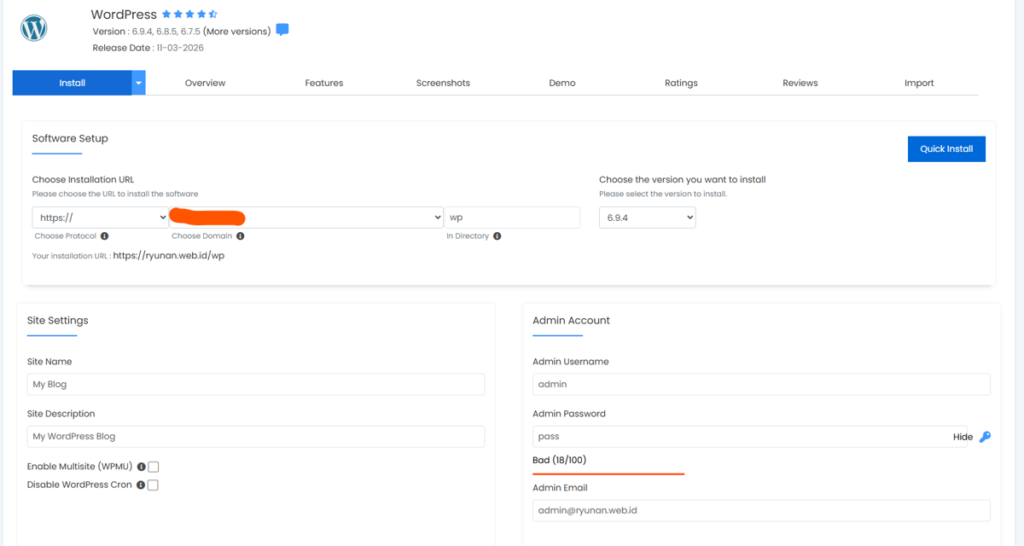
Task: View the Ratings tab
Action: [x=681, y=83]
